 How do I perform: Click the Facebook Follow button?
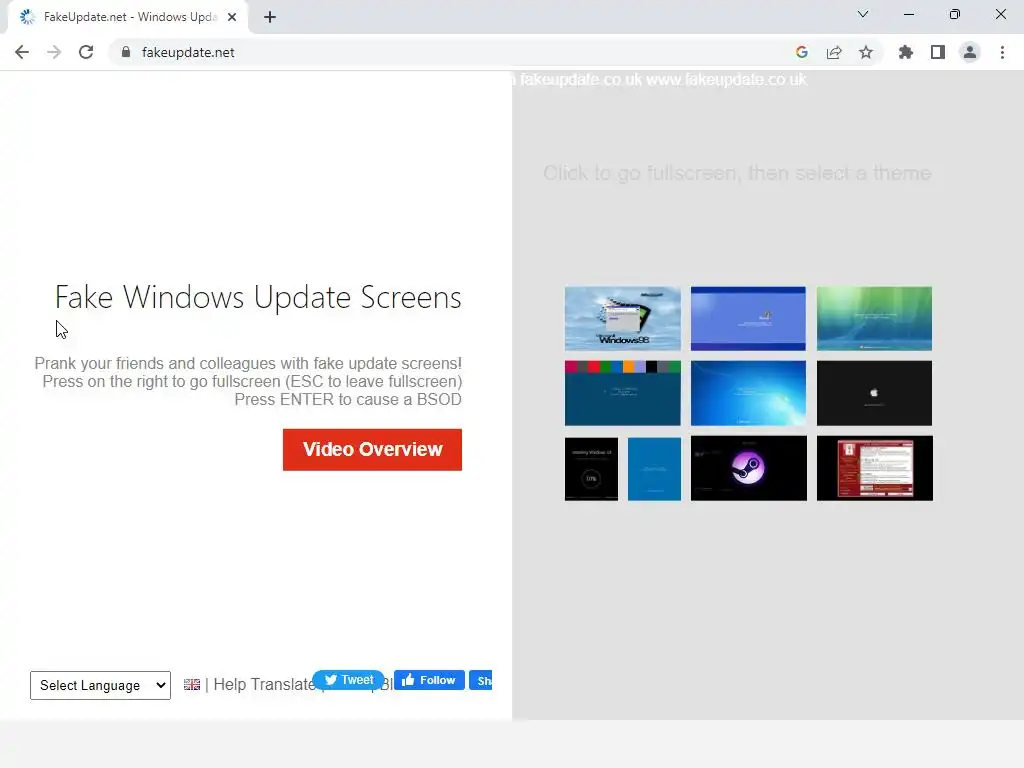[429, 680]
